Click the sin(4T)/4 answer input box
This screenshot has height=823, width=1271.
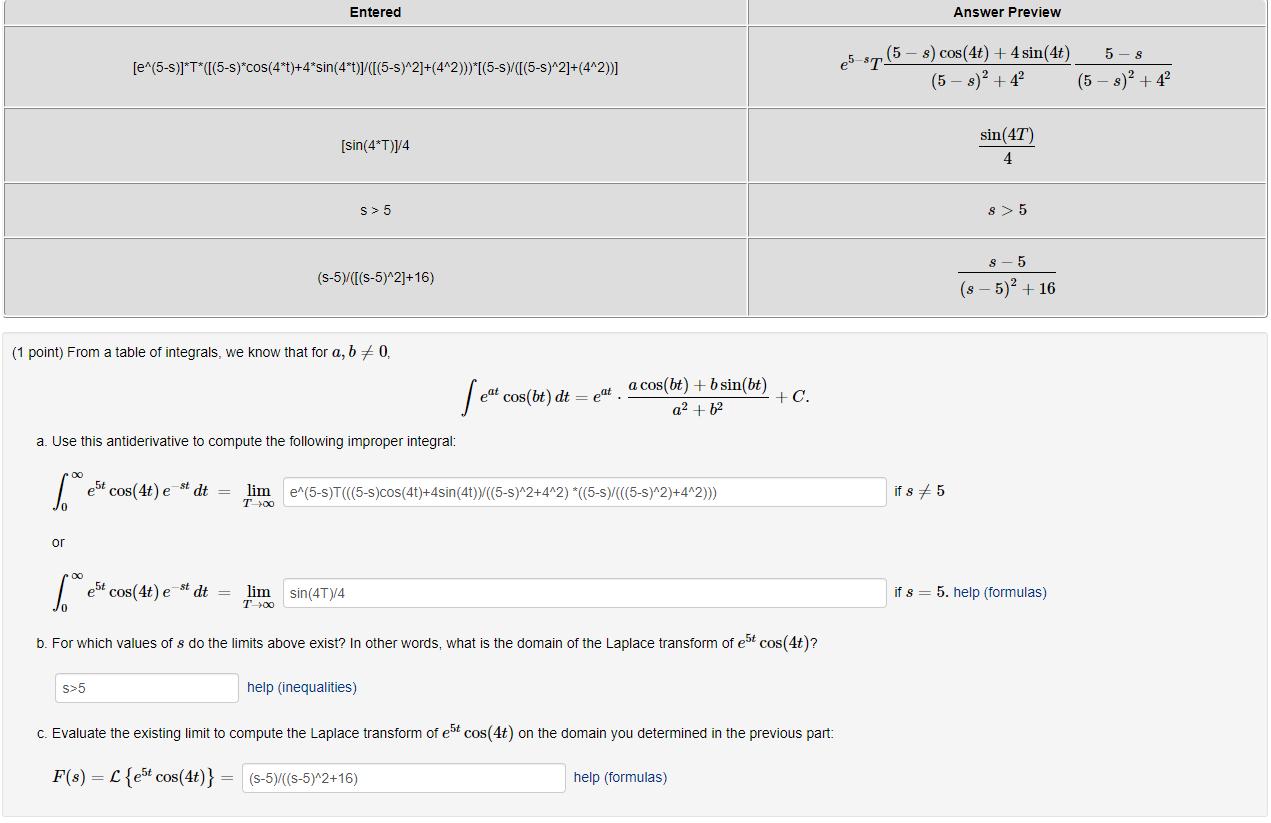[583, 592]
